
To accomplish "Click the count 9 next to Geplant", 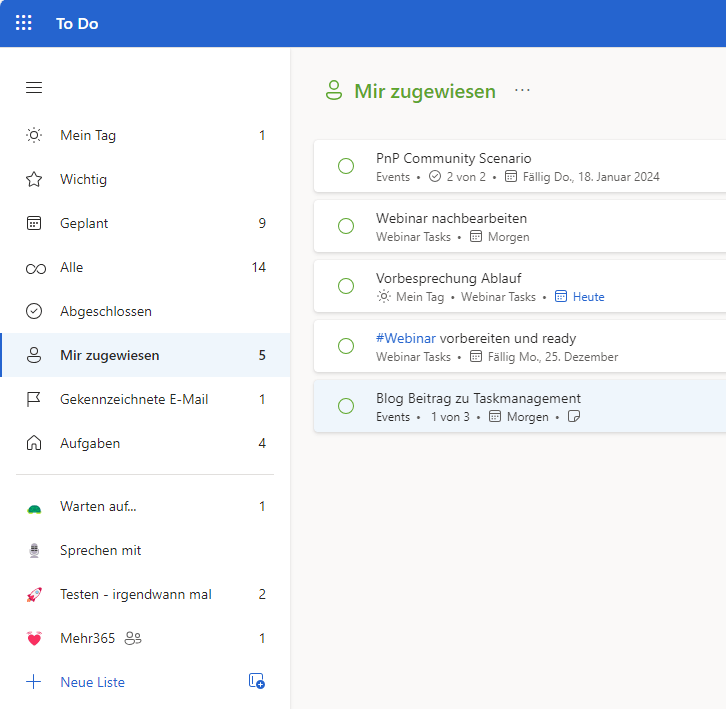I will pos(262,223).
